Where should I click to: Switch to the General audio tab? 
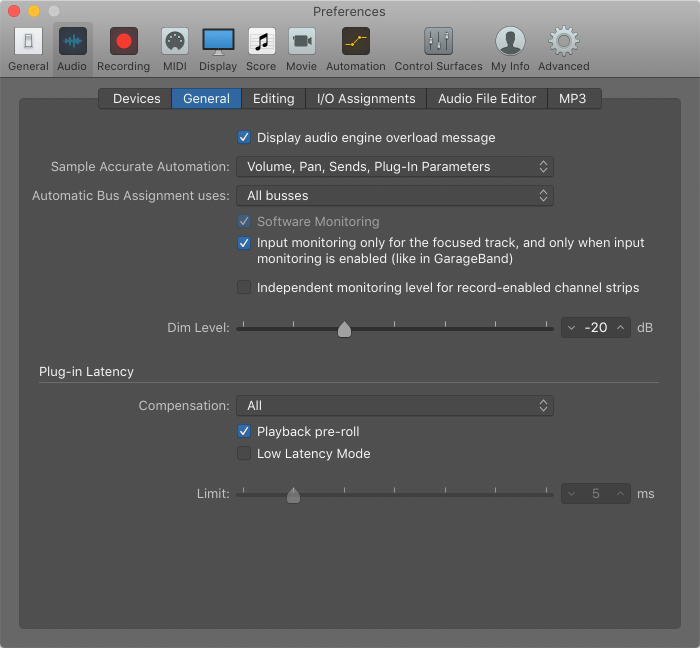pos(206,99)
